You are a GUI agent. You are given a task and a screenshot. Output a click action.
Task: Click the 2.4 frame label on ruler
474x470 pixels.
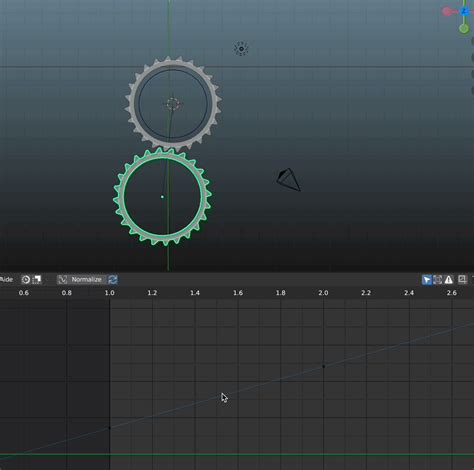tap(409, 293)
